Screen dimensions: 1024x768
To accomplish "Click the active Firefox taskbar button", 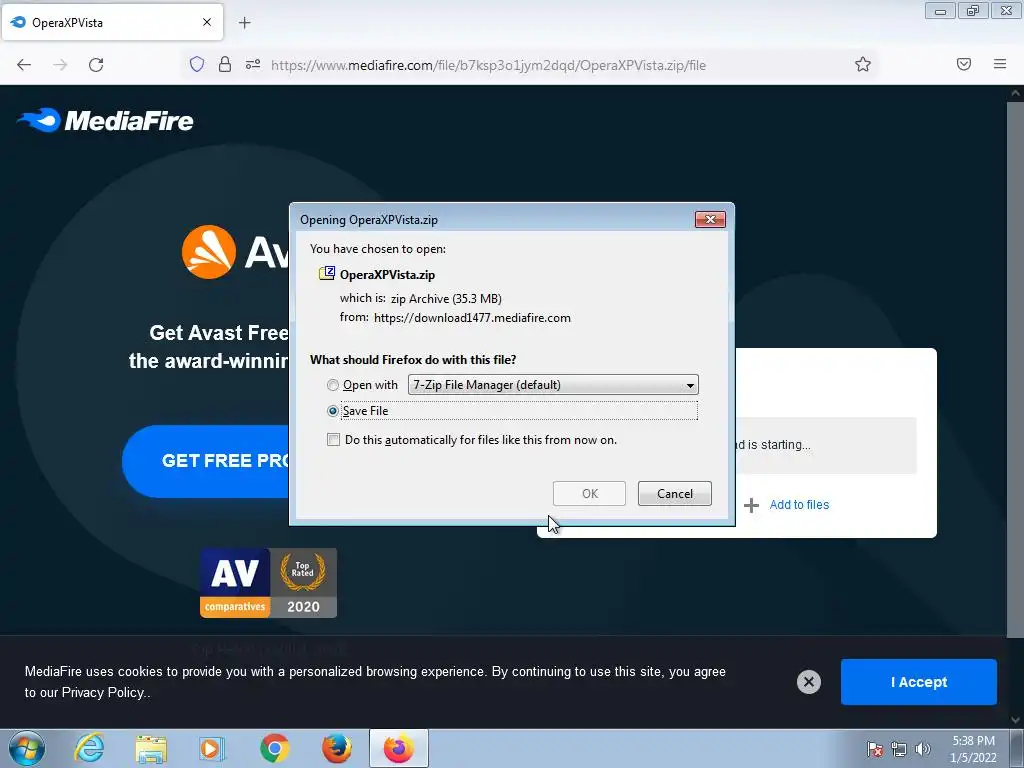I will (399, 748).
